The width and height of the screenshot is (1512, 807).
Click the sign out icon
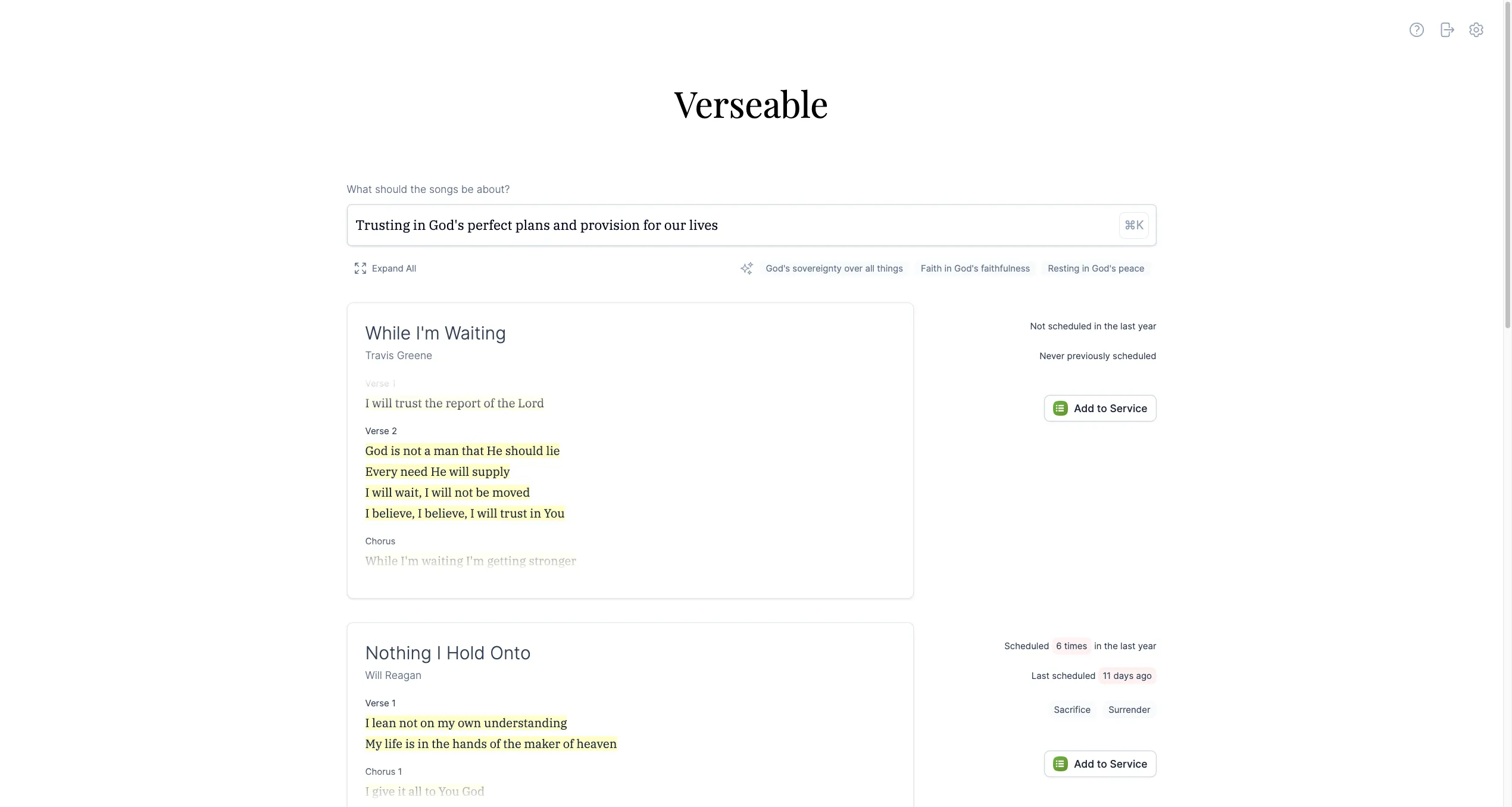click(1447, 29)
